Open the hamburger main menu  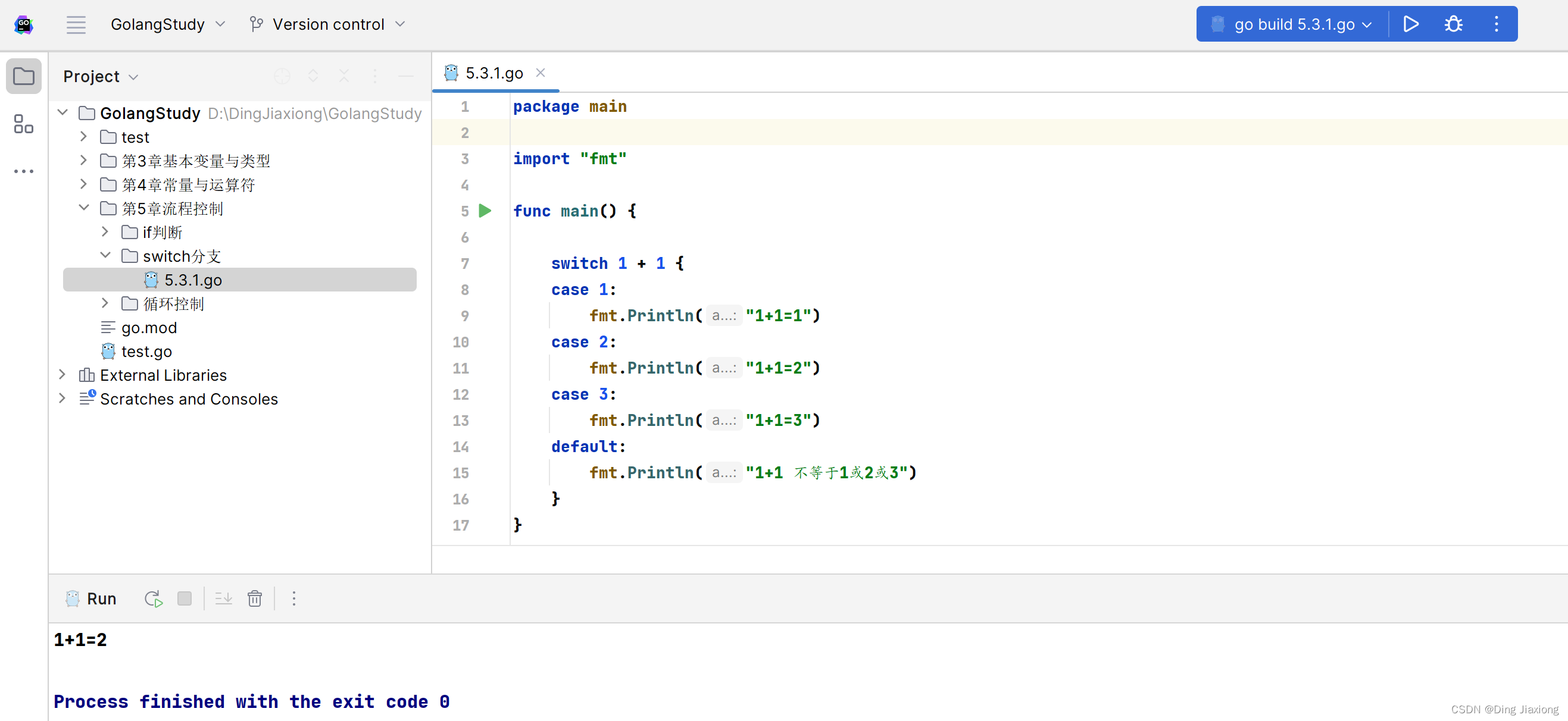(x=76, y=24)
